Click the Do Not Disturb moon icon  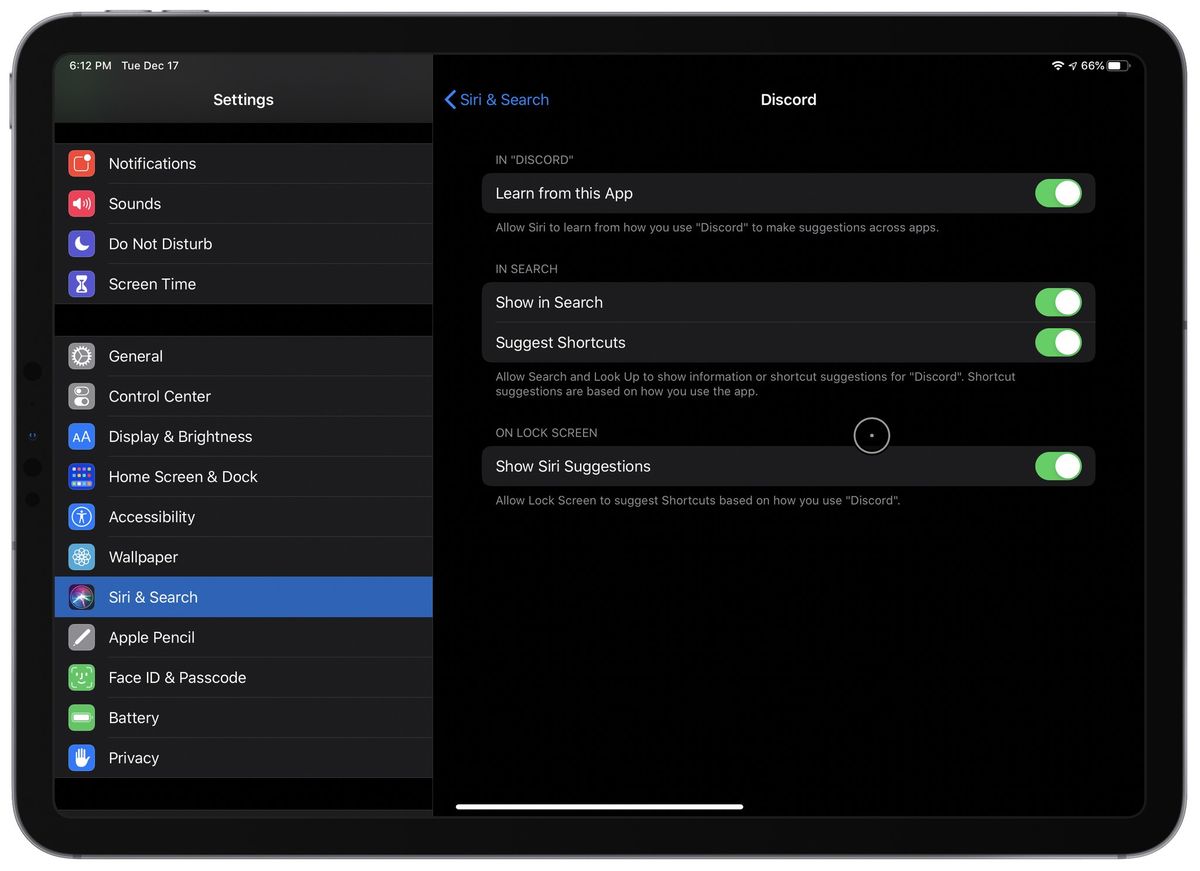81,243
